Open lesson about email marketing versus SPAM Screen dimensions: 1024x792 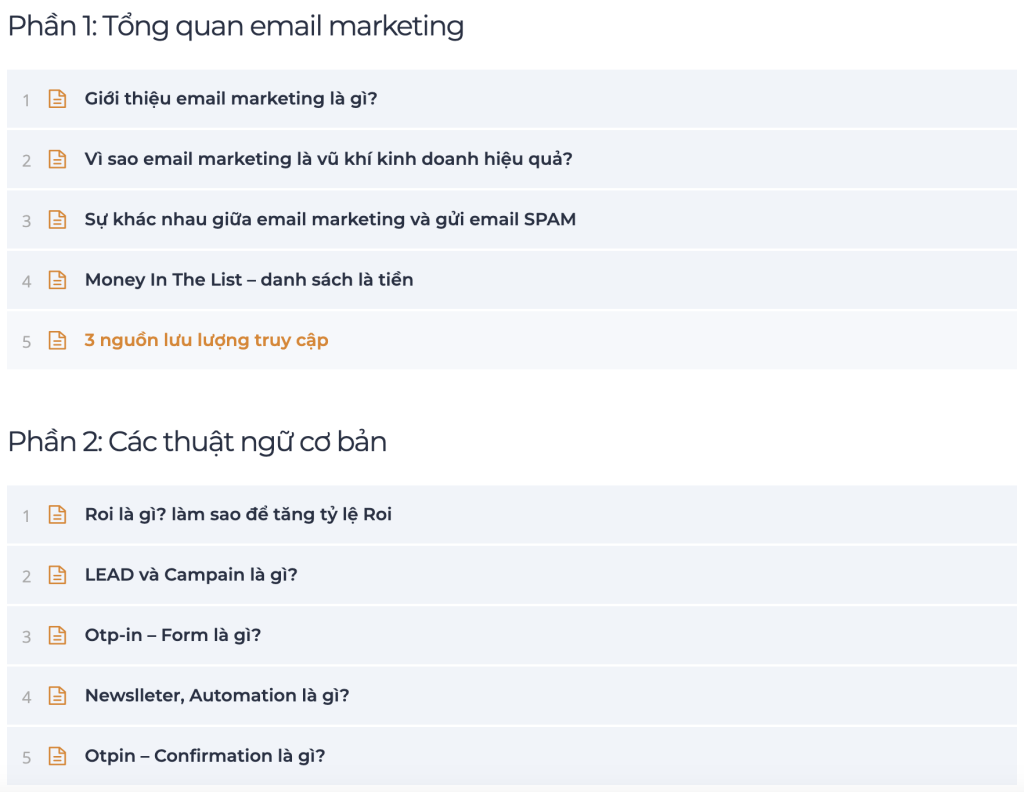[330, 220]
